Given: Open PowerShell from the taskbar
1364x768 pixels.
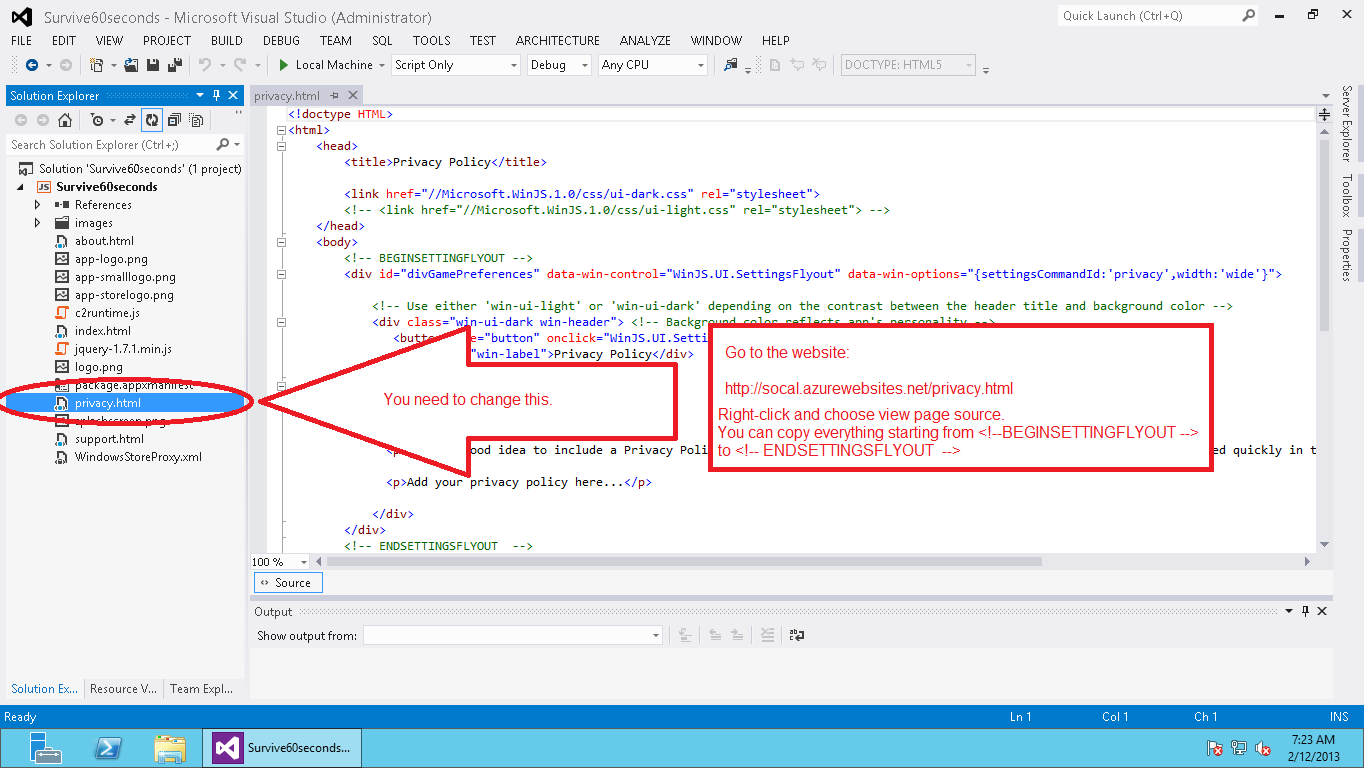Looking at the screenshot, I should [x=108, y=747].
